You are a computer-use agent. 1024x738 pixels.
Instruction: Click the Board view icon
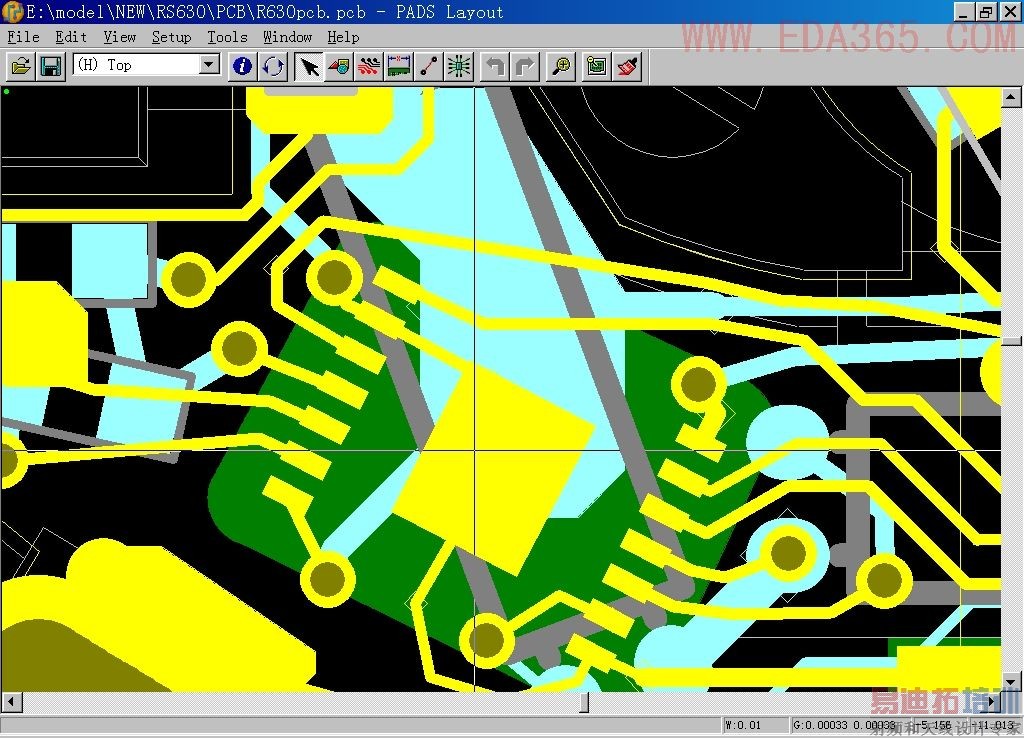coord(597,66)
